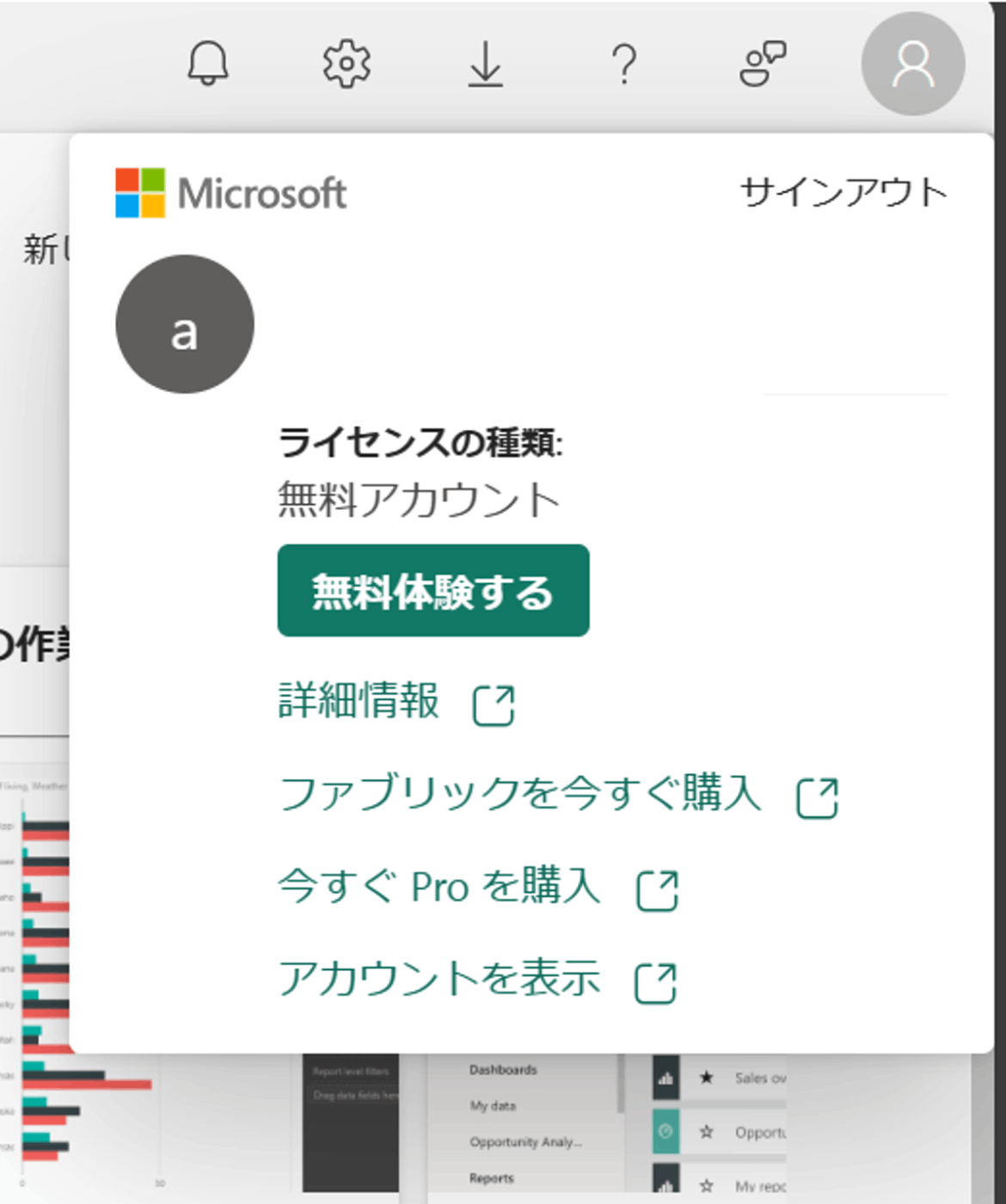Click Dashboards heading in background thumbnail
This screenshot has width=1006, height=1204.
coord(503,1070)
